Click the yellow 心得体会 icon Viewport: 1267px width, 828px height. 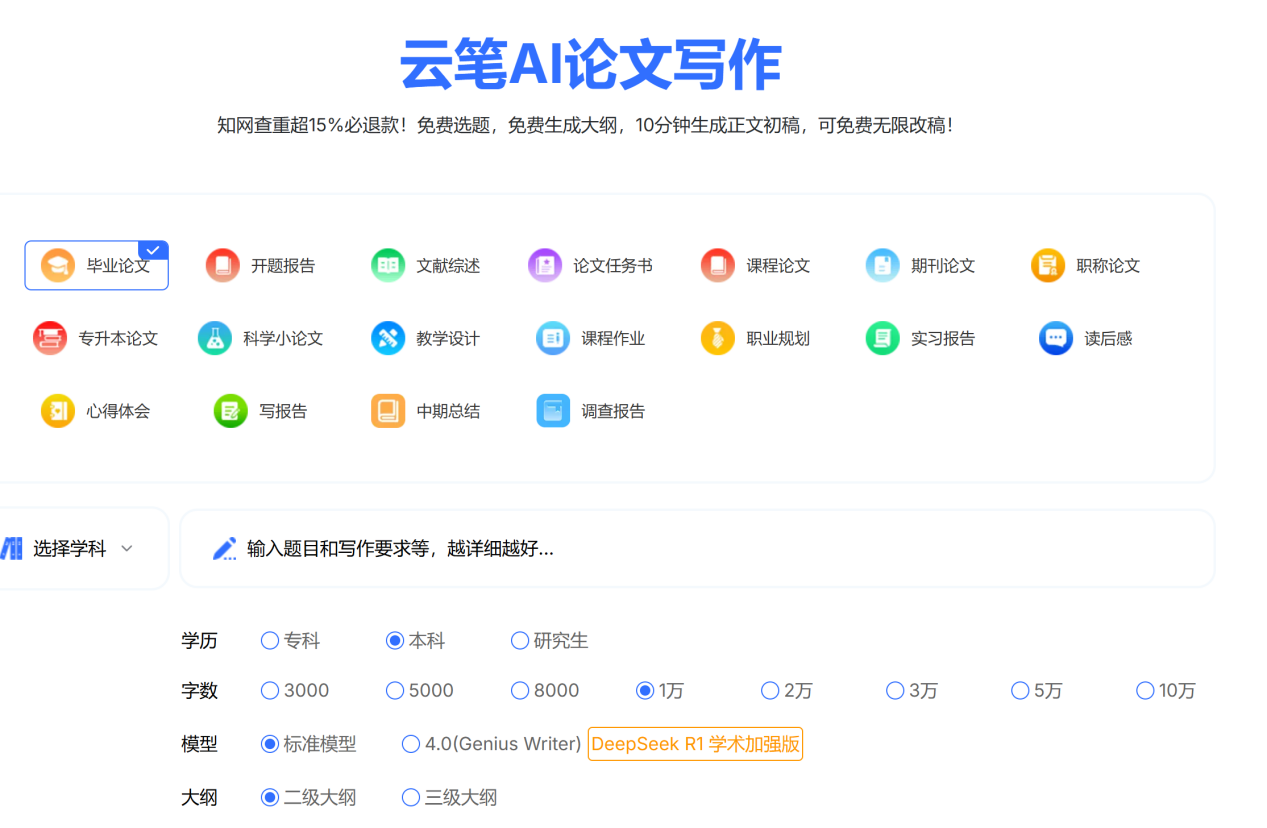pos(58,411)
